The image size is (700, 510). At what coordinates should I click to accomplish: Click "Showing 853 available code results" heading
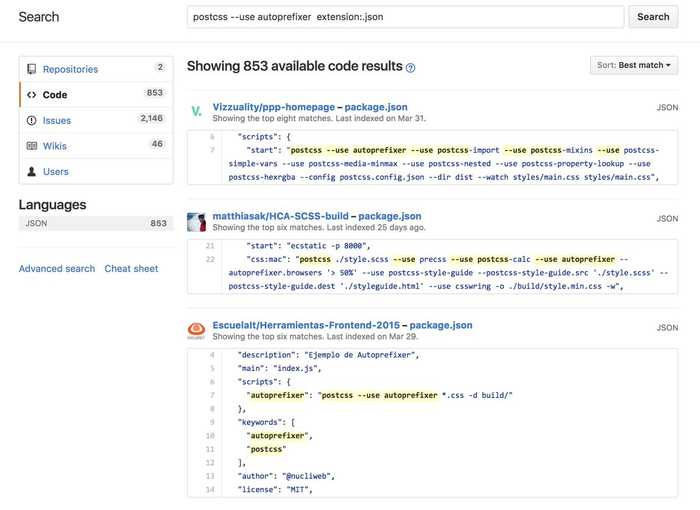click(295, 66)
